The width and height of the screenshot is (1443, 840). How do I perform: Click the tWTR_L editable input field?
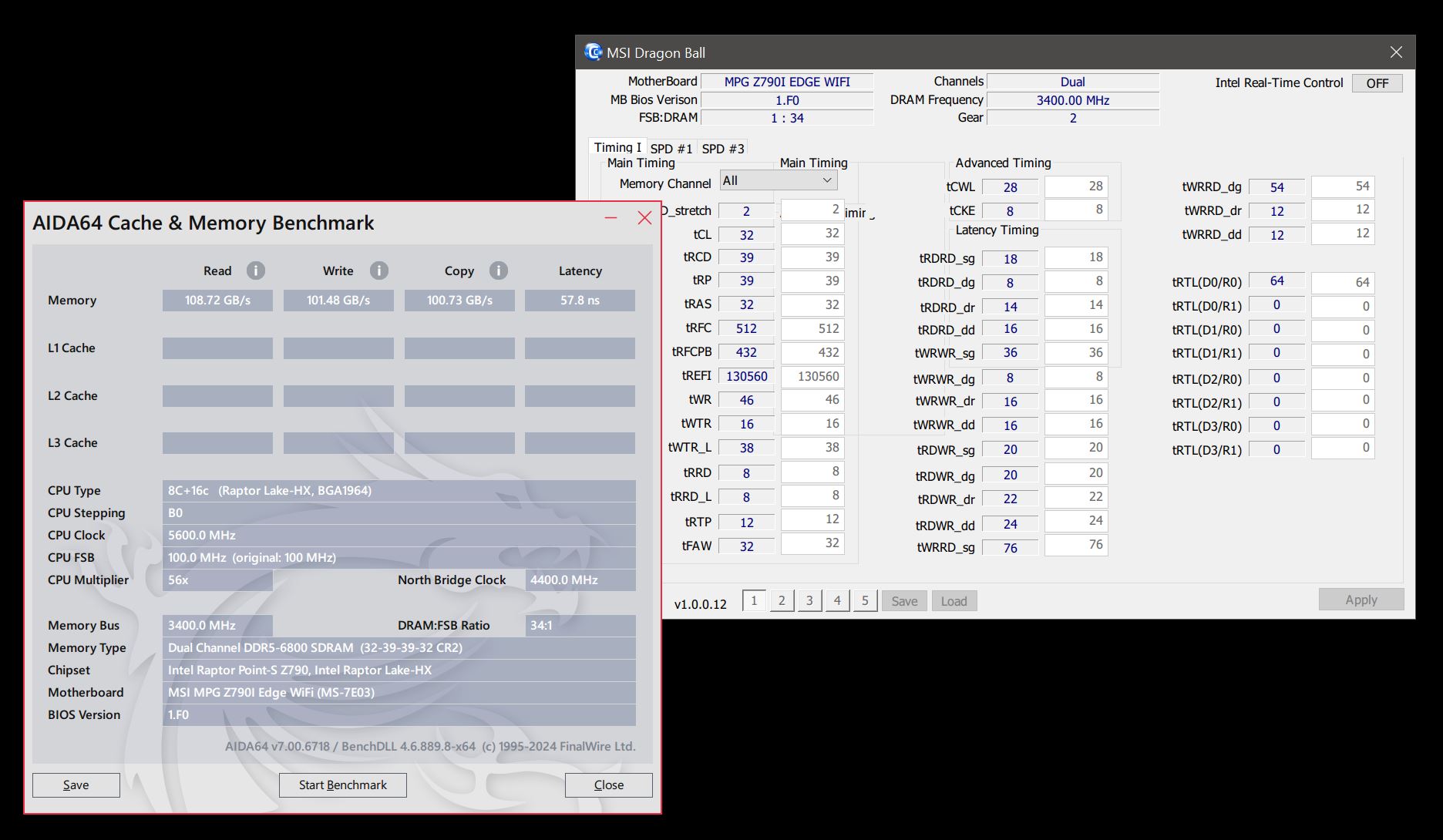coord(812,448)
